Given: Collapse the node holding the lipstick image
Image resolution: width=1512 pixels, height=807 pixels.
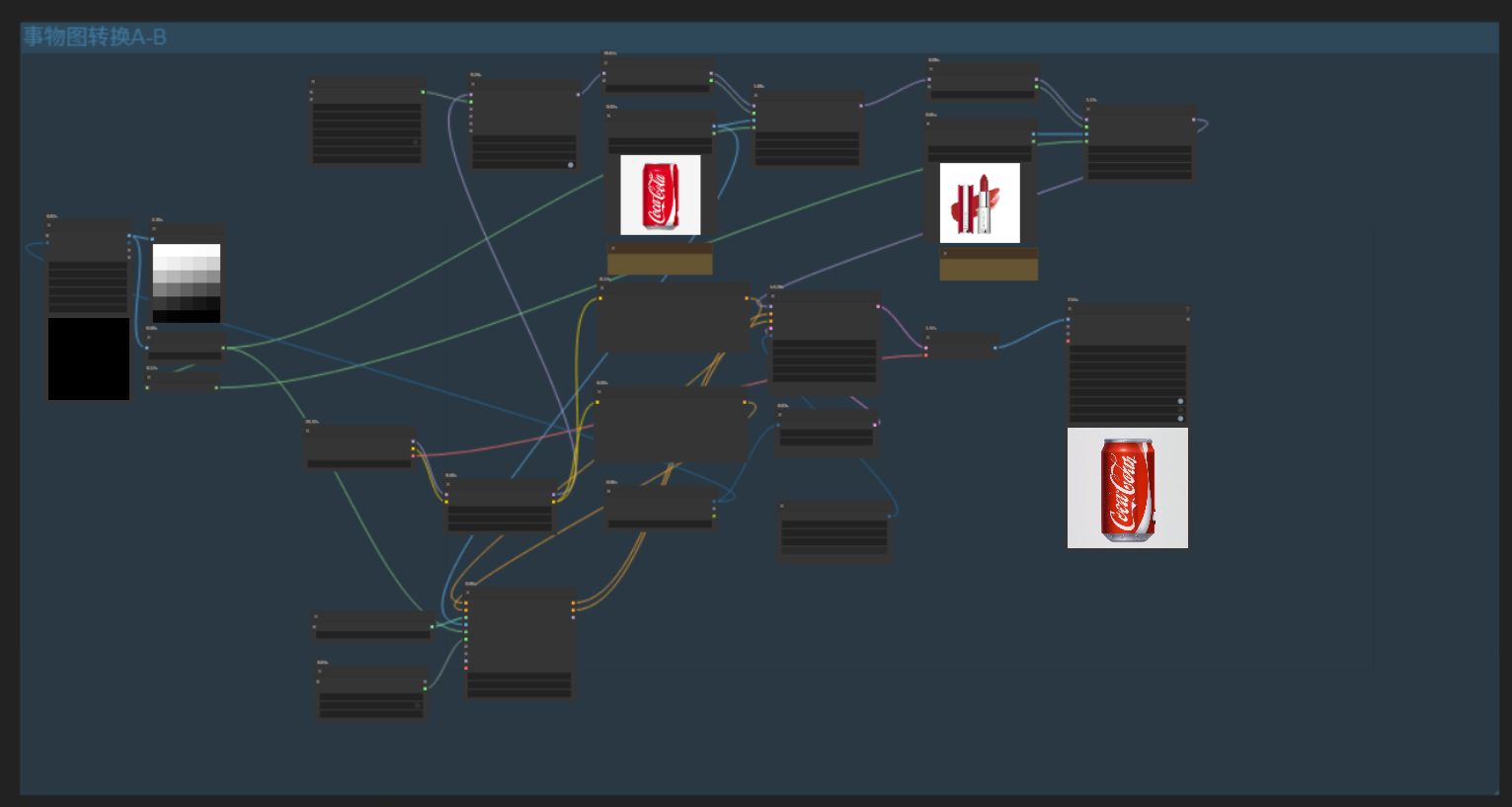Looking at the screenshot, I should [928, 123].
